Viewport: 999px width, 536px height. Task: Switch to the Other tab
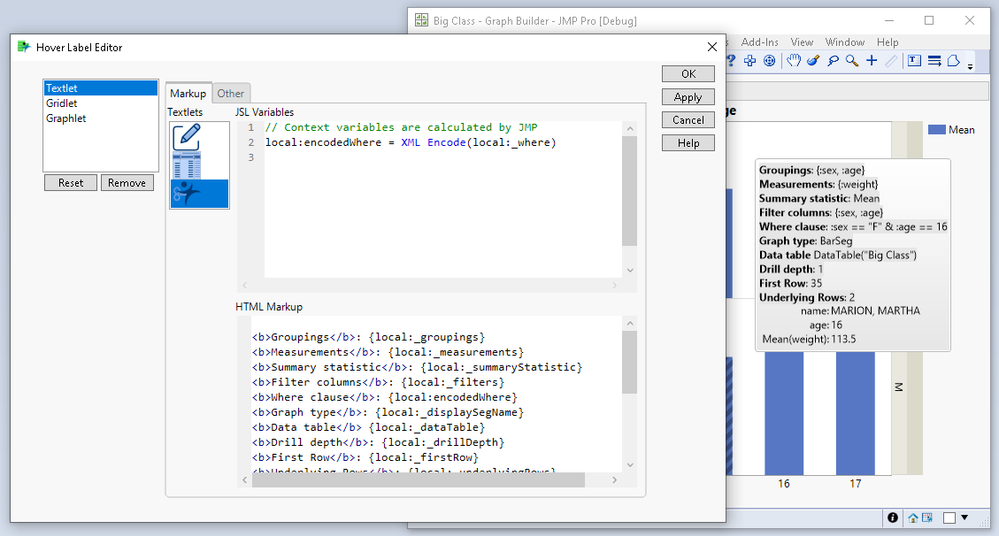click(230, 94)
